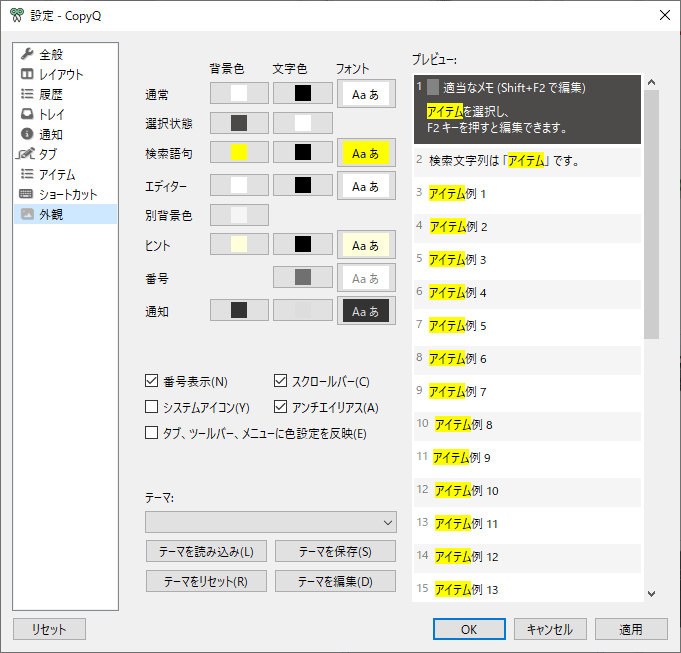This screenshot has height=653, width=681.
Task: Go to the ショートカット page
Action: 66,194
